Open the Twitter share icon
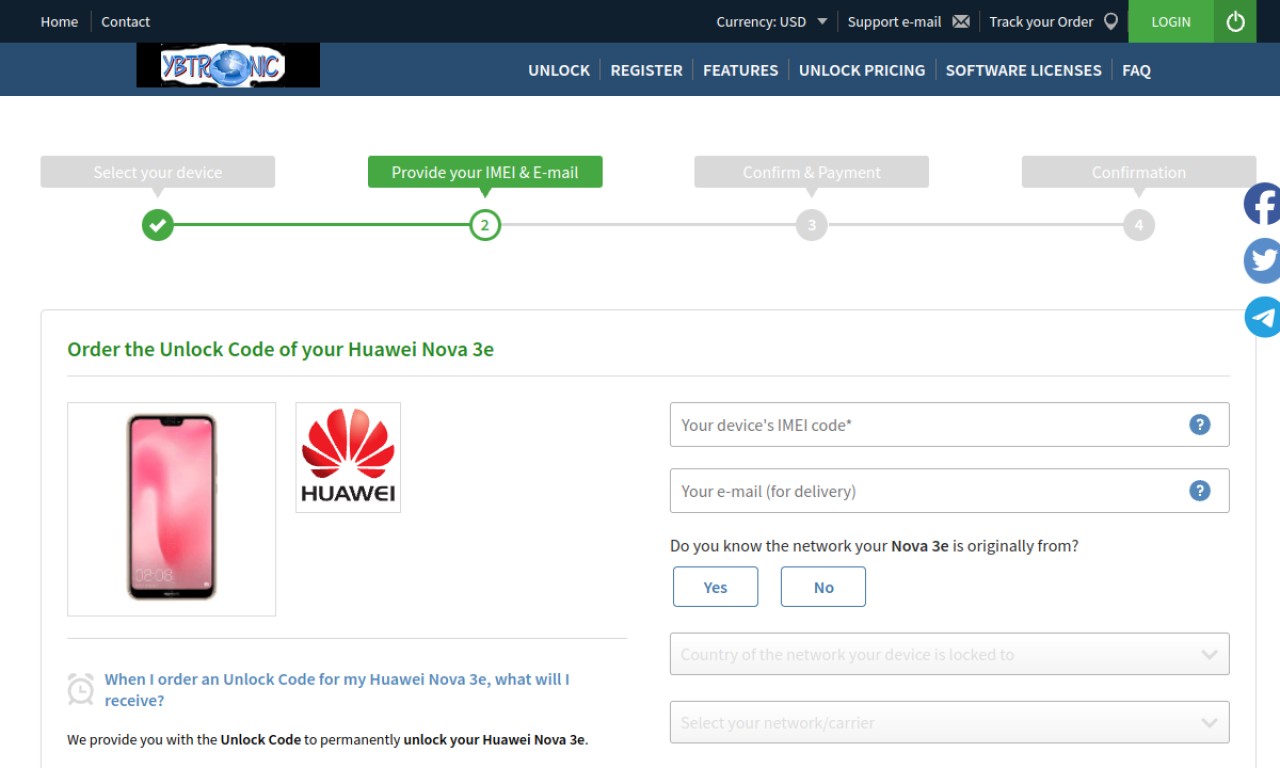The image size is (1280, 768). point(1262,261)
